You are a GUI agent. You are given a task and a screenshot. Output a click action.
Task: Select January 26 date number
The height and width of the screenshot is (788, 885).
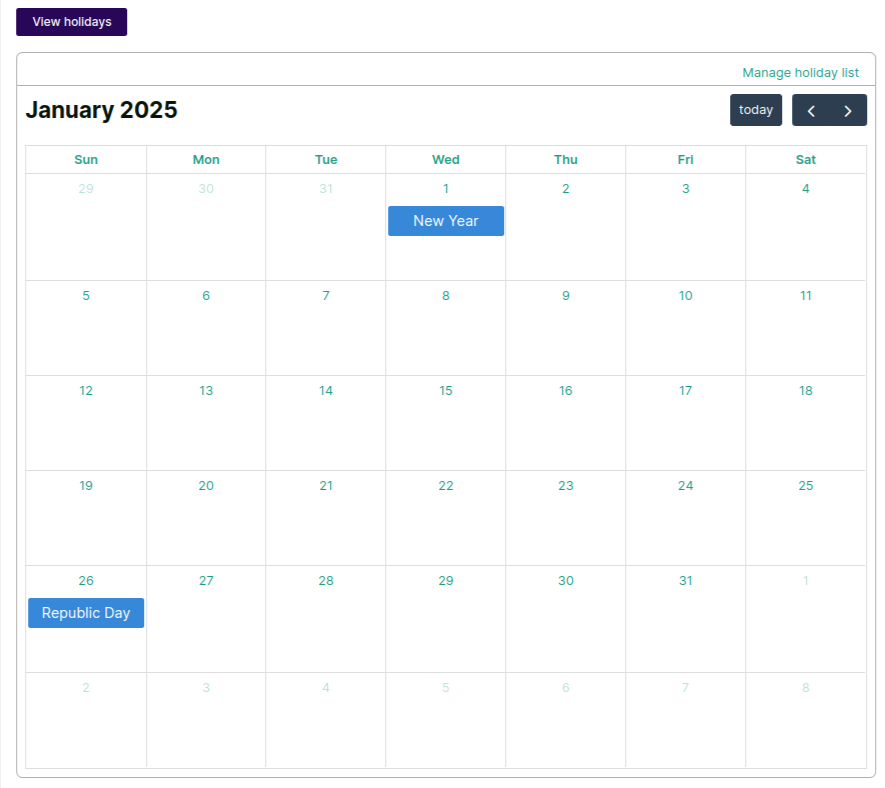coord(86,581)
